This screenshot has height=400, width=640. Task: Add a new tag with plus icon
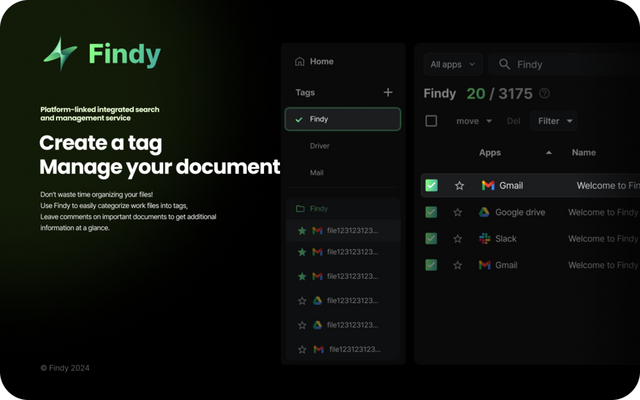[388, 92]
